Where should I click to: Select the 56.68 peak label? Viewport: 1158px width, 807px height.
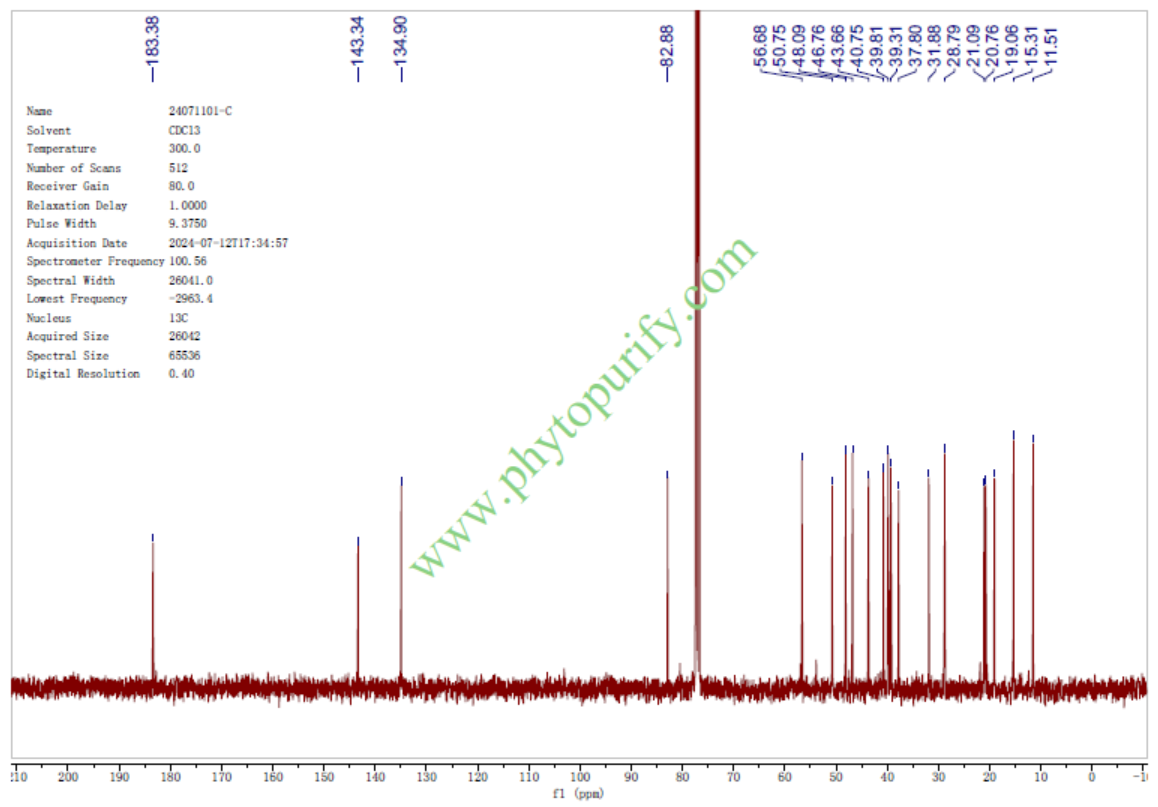(761, 46)
